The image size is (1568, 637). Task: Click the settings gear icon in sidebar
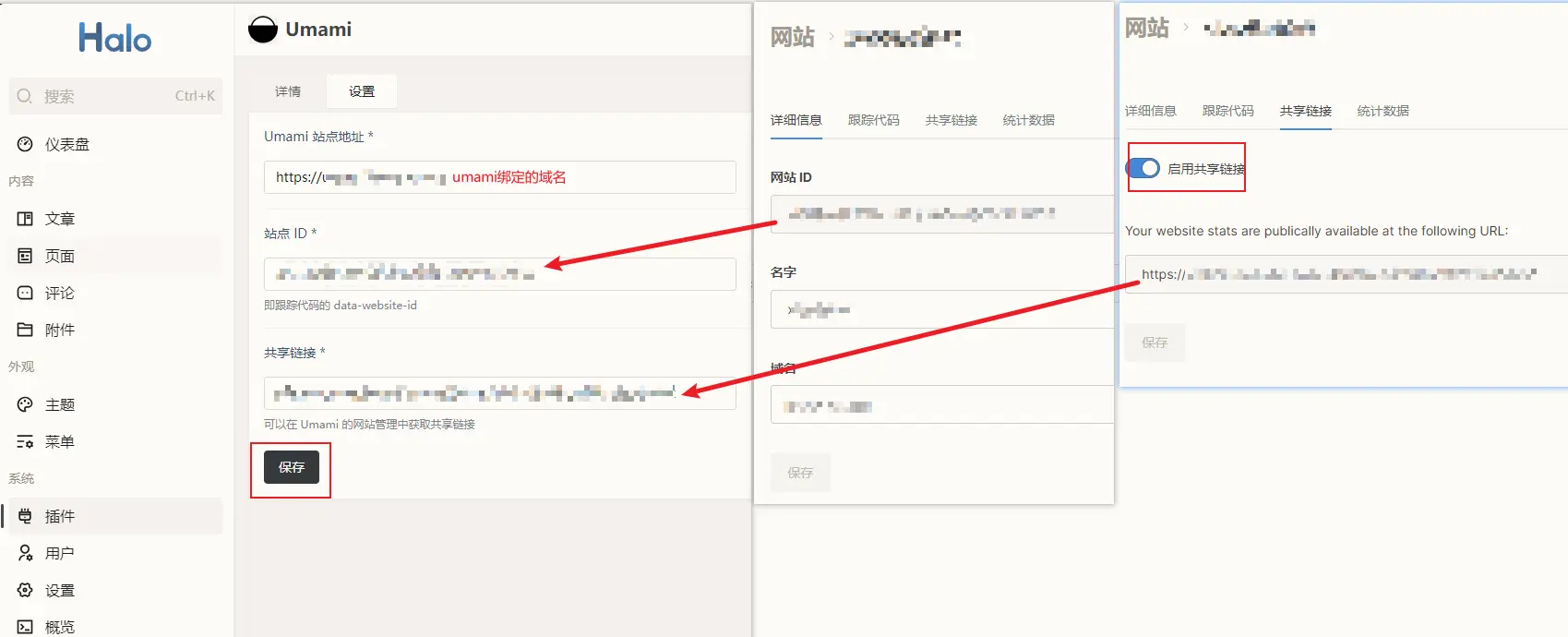coord(25,590)
